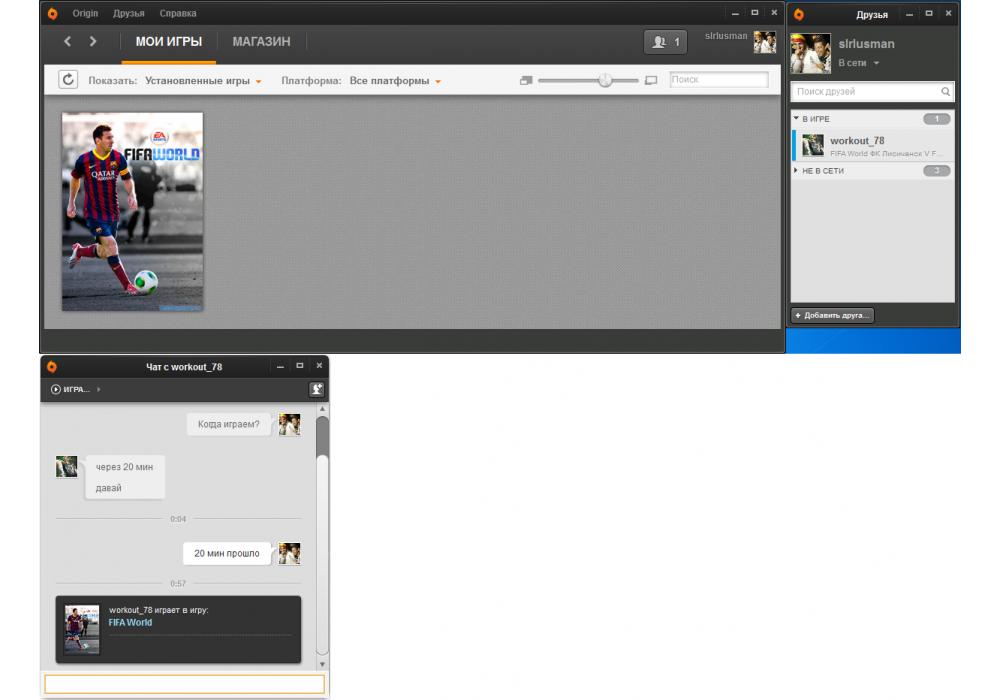Click the Добавить друга button

(x=833, y=315)
